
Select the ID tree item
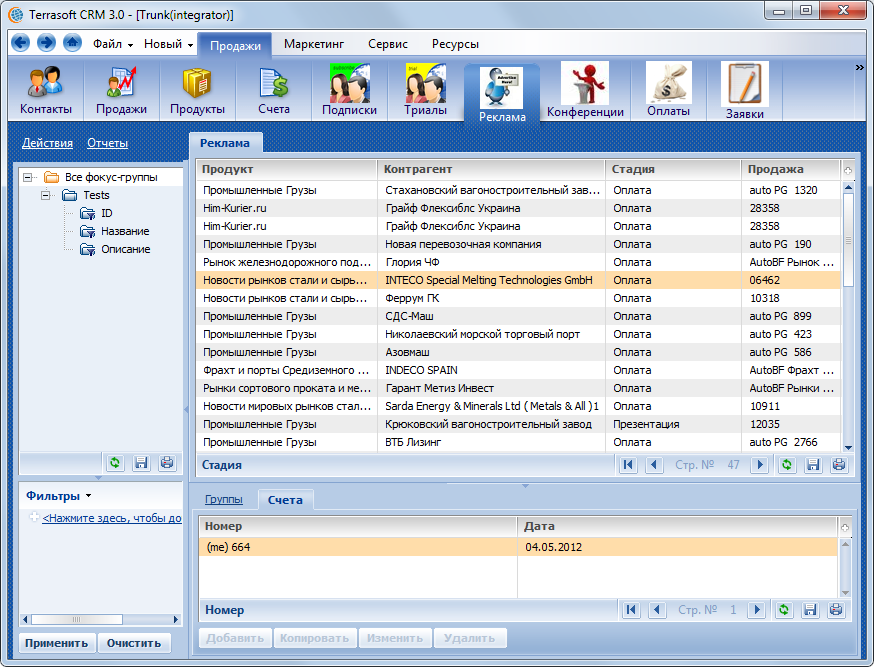tap(106, 213)
